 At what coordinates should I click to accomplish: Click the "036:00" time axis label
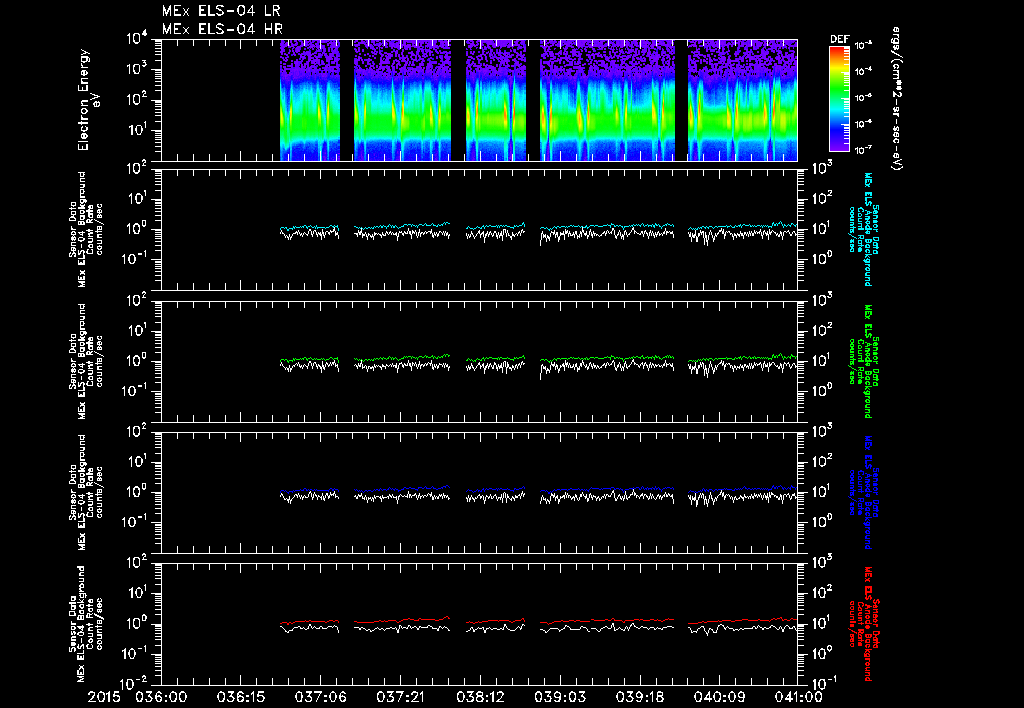(x=161, y=697)
